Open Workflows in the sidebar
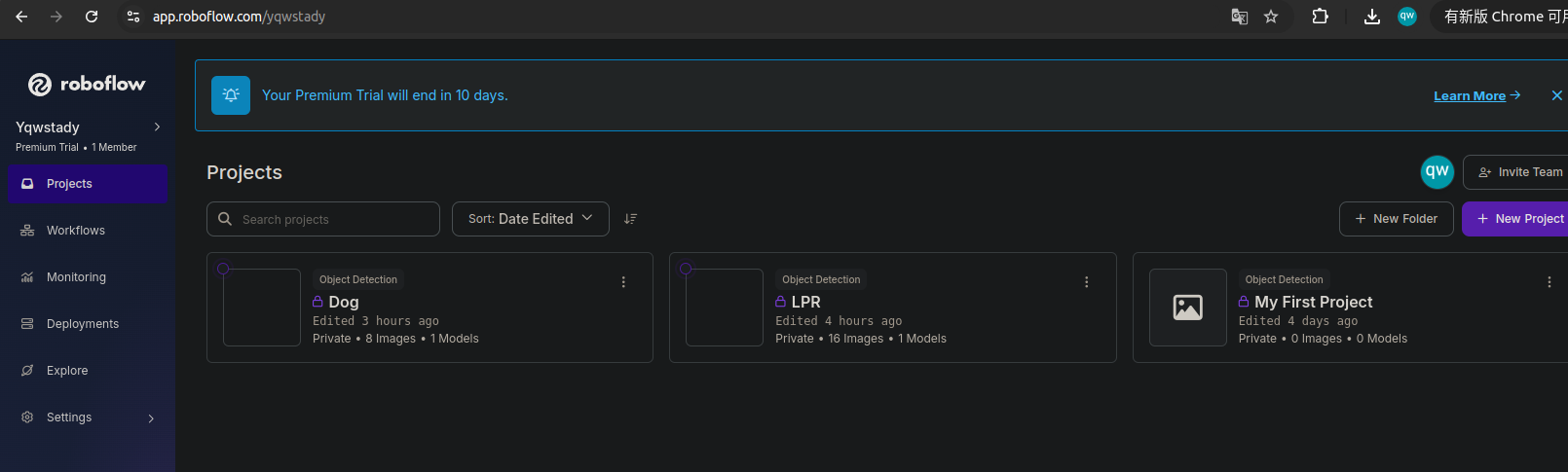This screenshot has width=1568, height=472. pyautogui.click(x=88, y=231)
